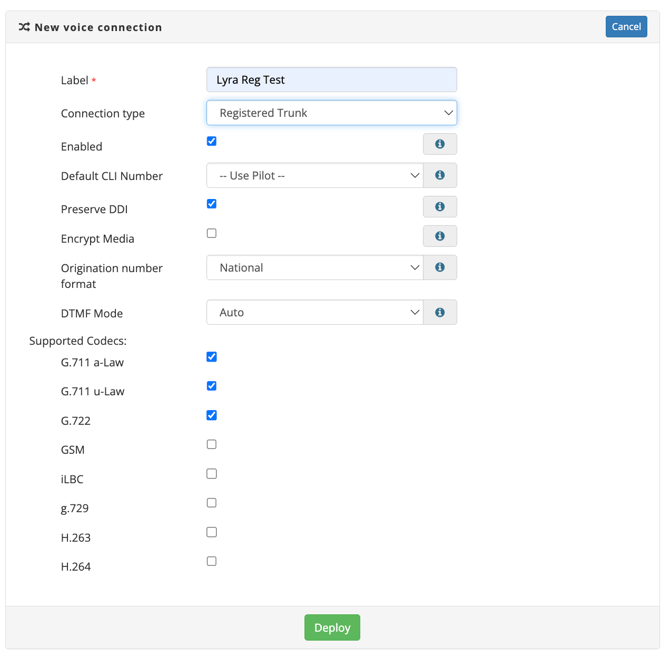Open Origination number format dropdown
This screenshot has height=658, width=670.
315,268
